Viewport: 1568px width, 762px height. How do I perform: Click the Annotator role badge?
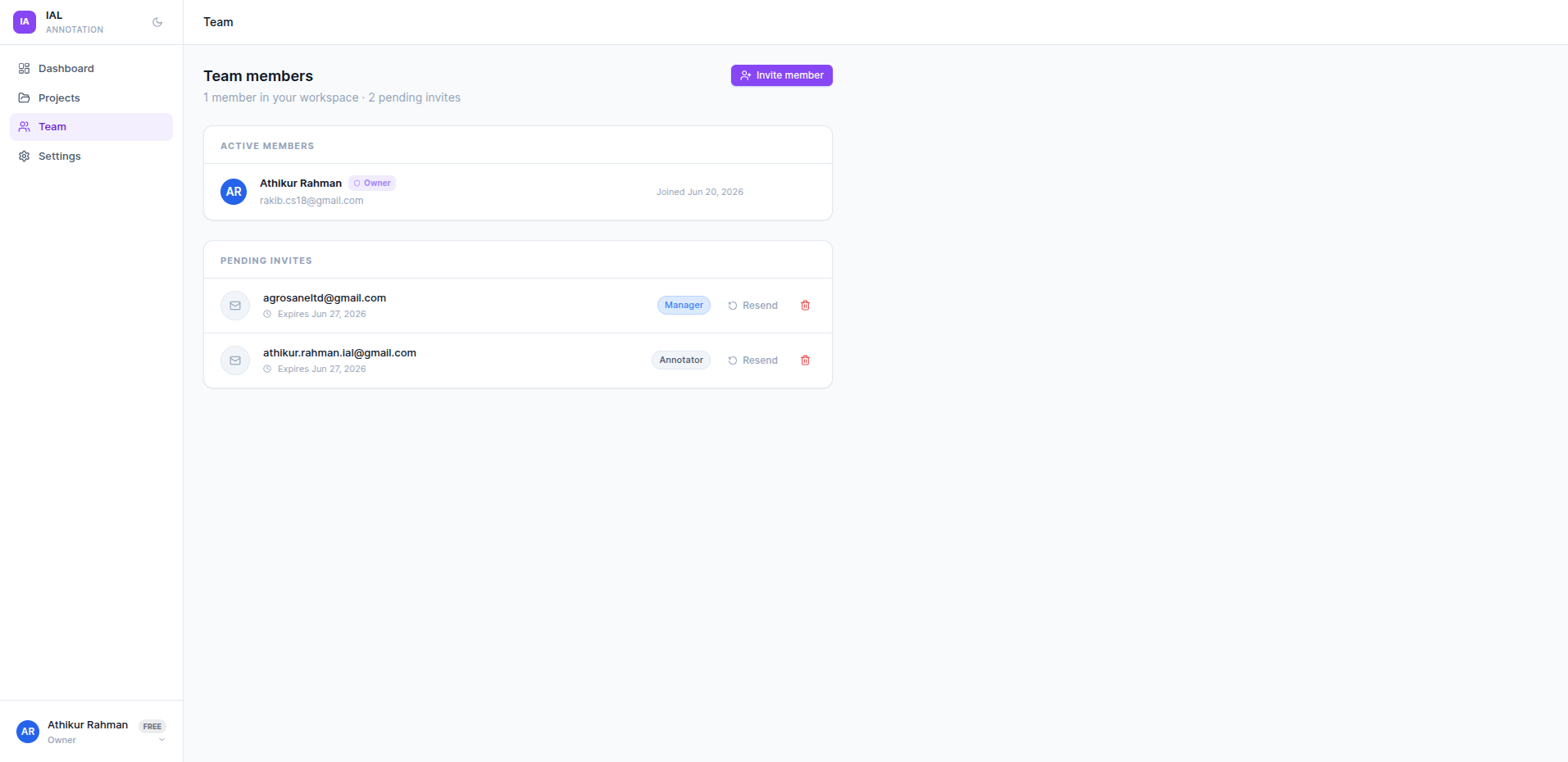(x=681, y=361)
